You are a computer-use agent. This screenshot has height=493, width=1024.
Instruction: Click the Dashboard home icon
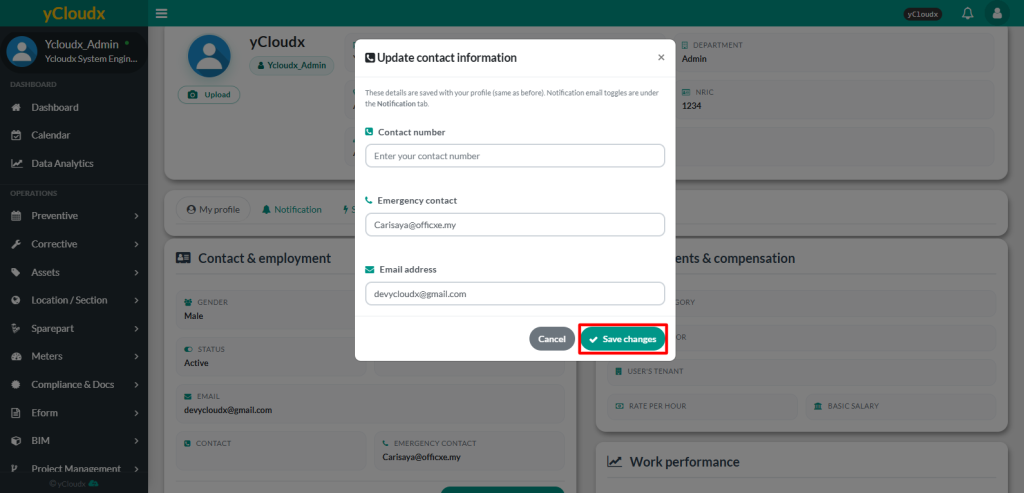(18, 107)
